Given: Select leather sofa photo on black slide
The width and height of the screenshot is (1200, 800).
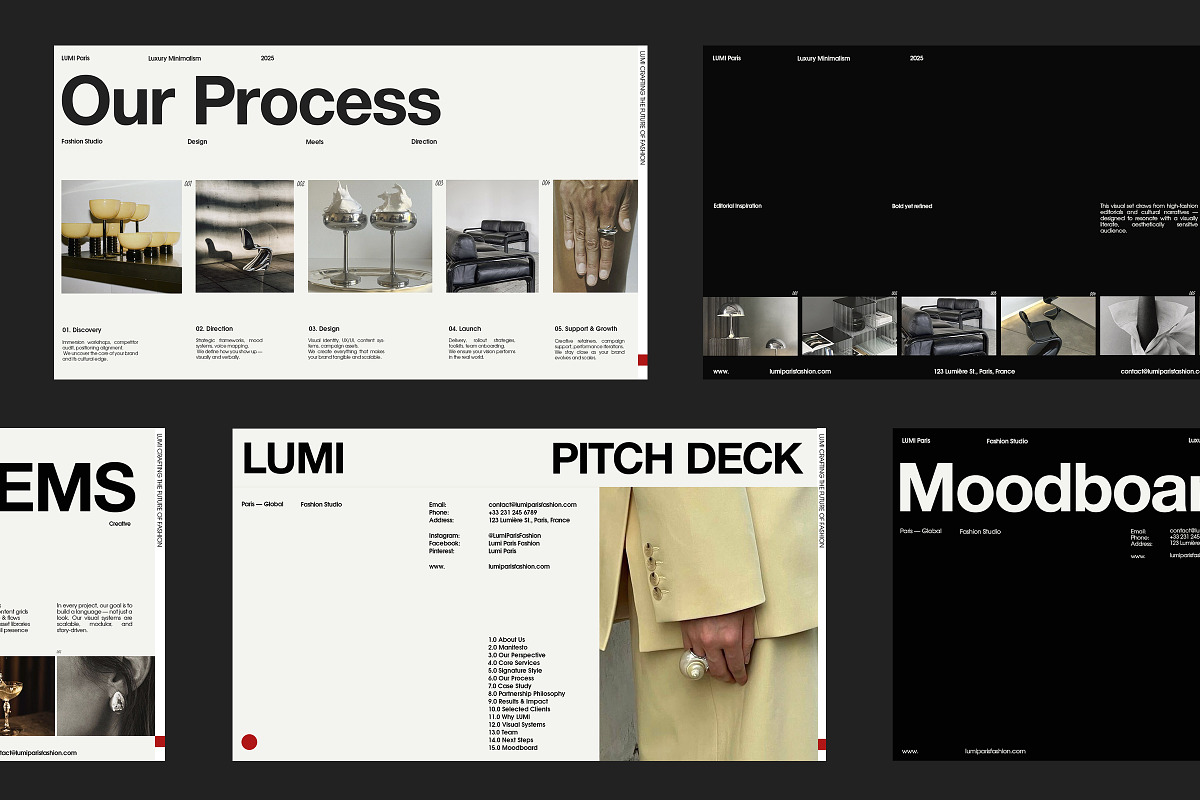Looking at the screenshot, I should [949, 326].
